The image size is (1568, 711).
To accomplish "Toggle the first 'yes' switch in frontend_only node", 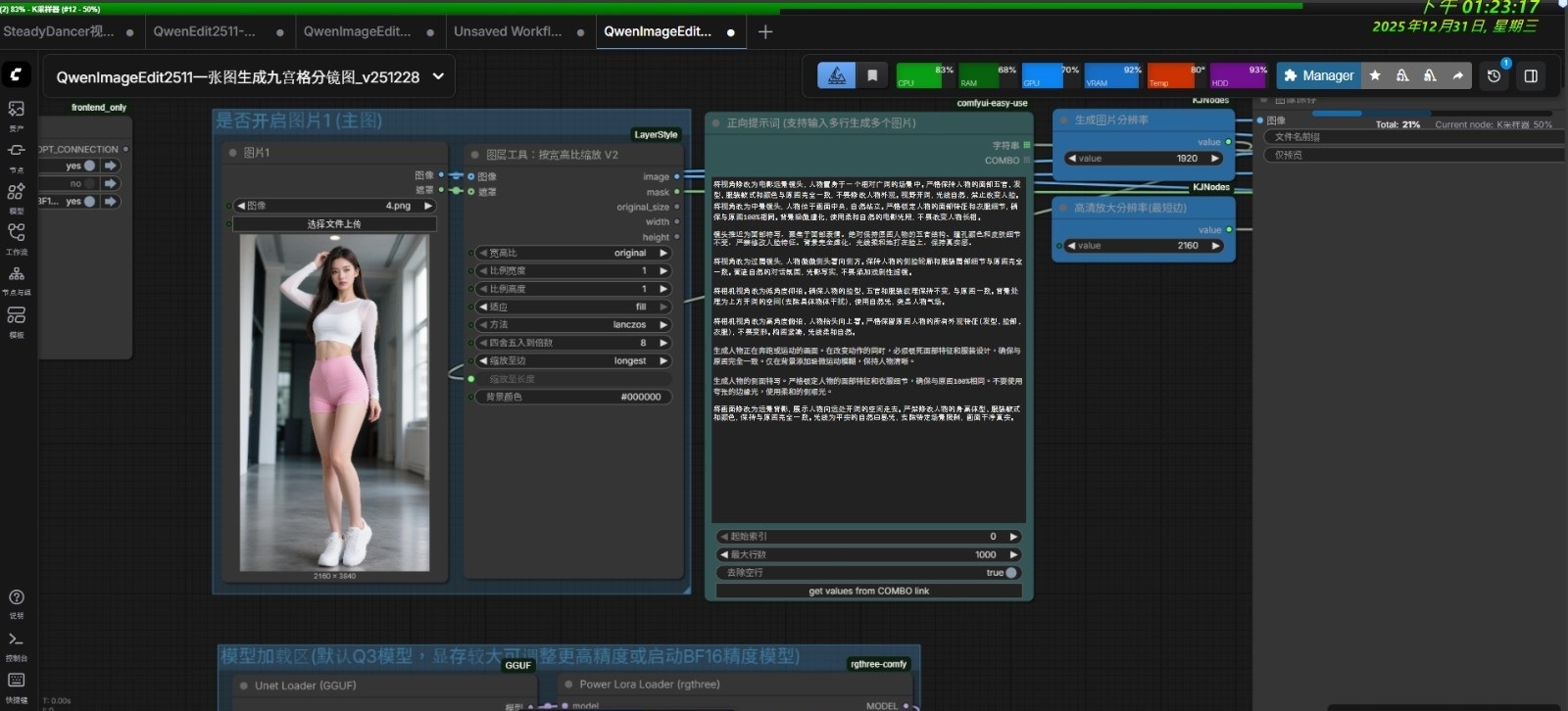I will coord(90,166).
